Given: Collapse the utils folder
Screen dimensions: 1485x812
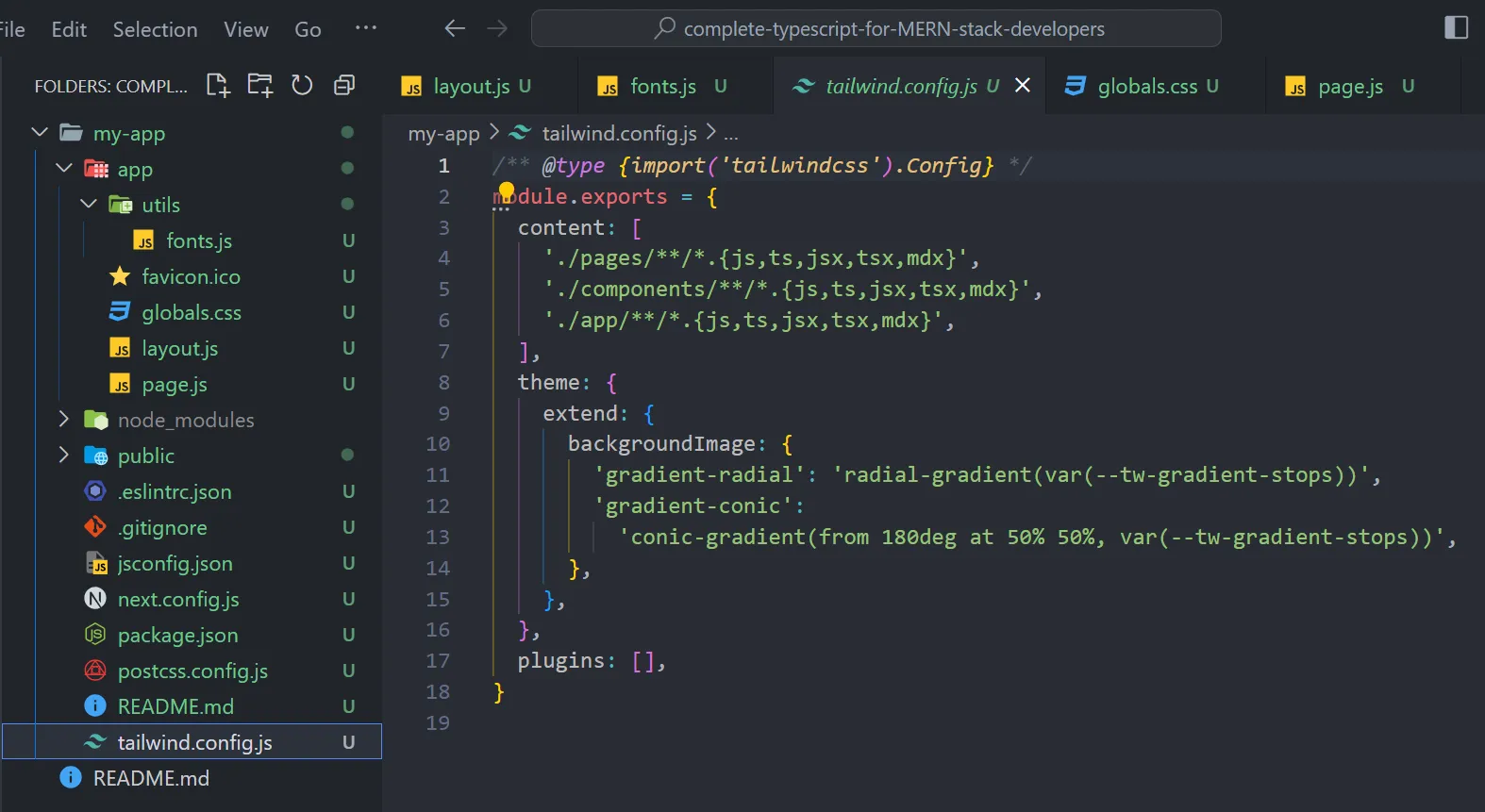Looking at the screenshot, I should [x=89, y=205].
